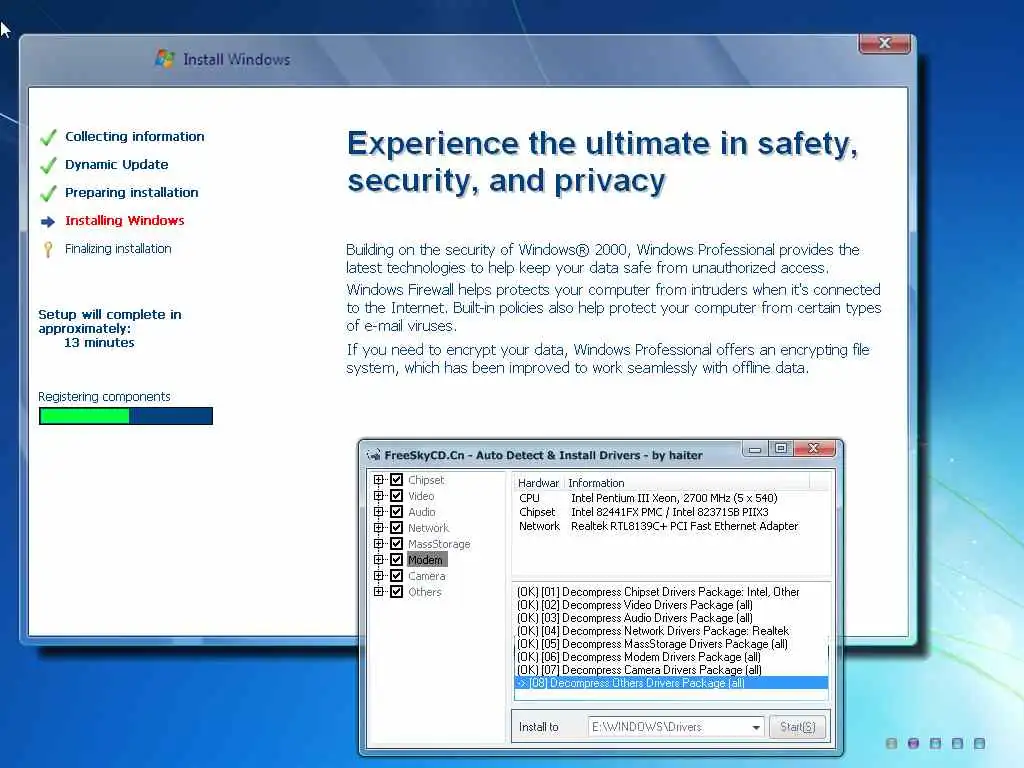
Task: Expand the Video tree node
Action: point(378,496)
